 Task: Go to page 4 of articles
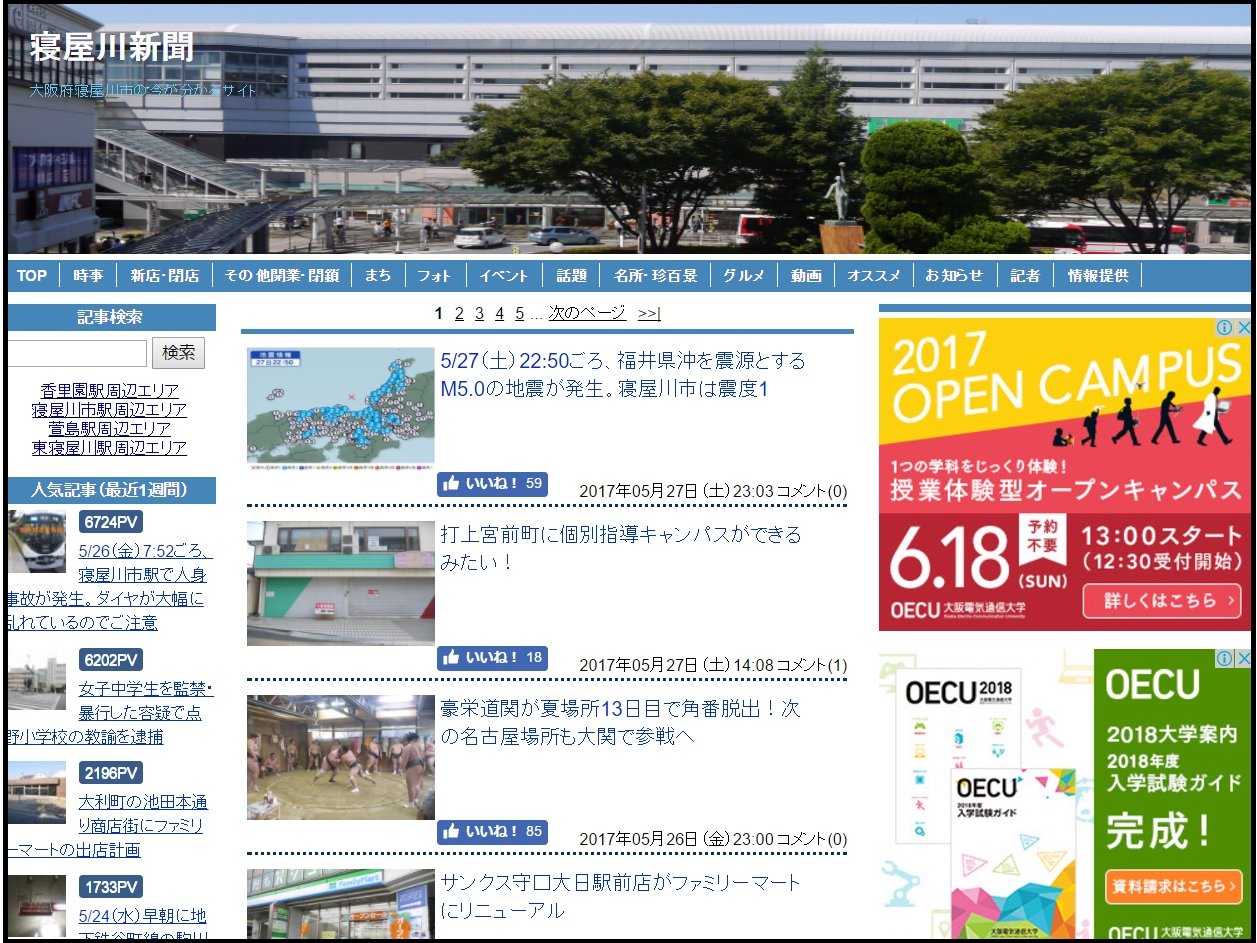point(499,314)
